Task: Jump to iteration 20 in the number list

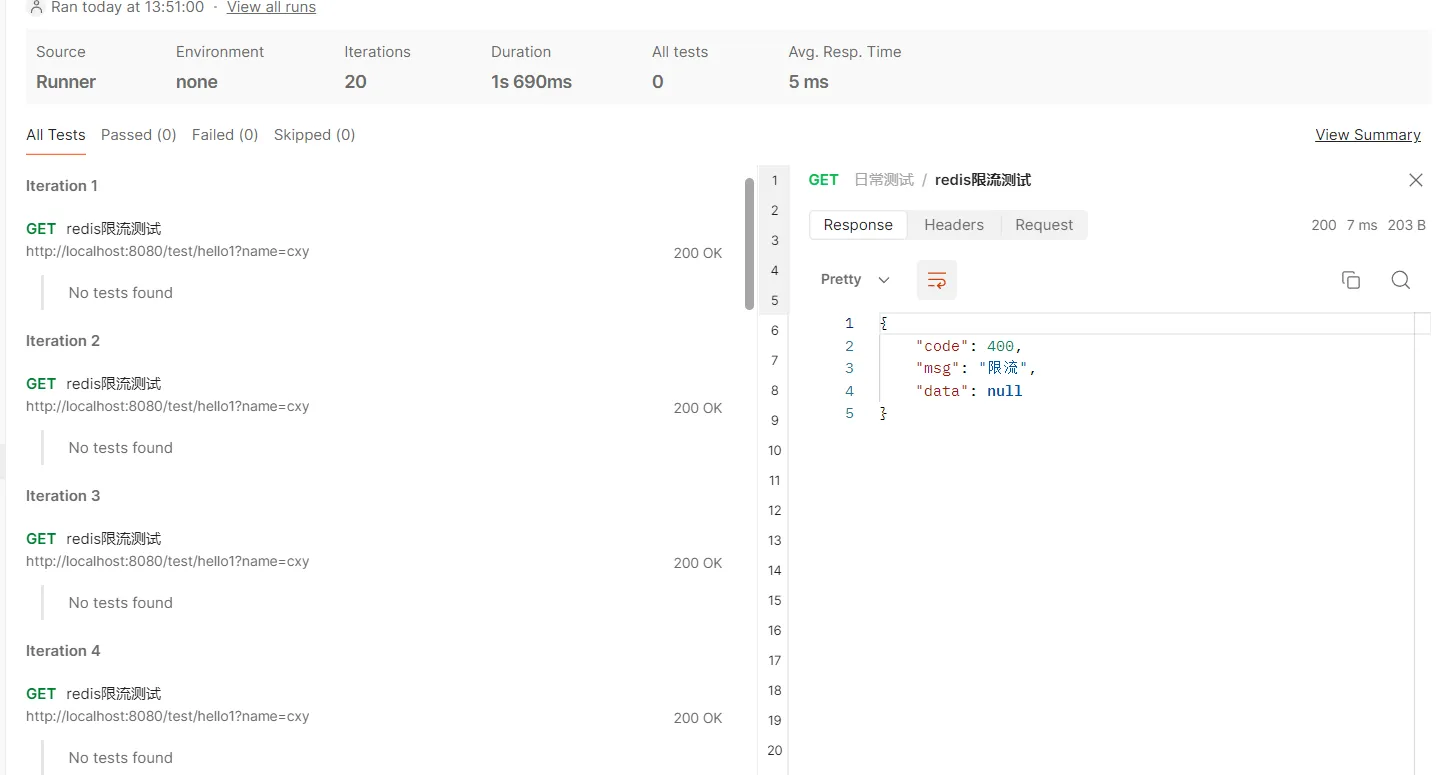Action: click(774, 750)
